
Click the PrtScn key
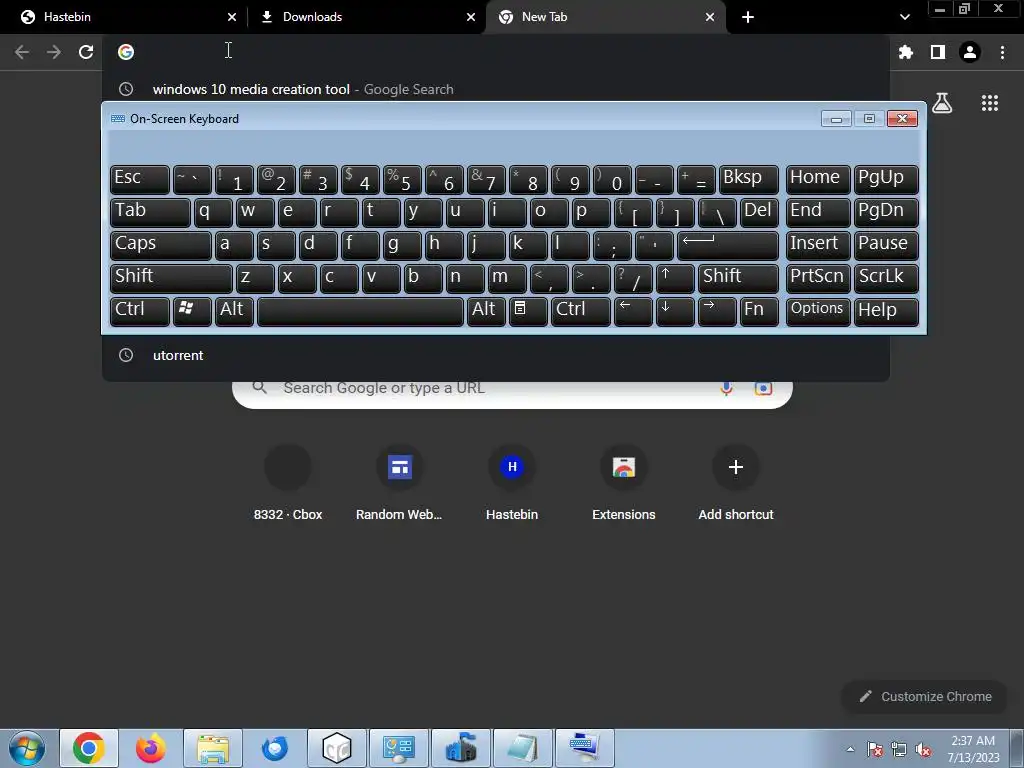click(818, 278)
